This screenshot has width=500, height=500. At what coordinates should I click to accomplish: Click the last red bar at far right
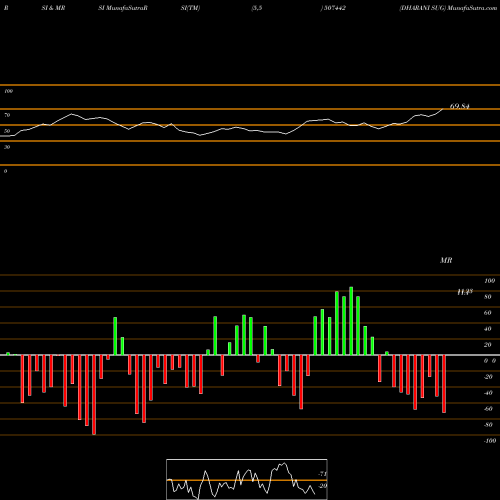coord(444,384)
